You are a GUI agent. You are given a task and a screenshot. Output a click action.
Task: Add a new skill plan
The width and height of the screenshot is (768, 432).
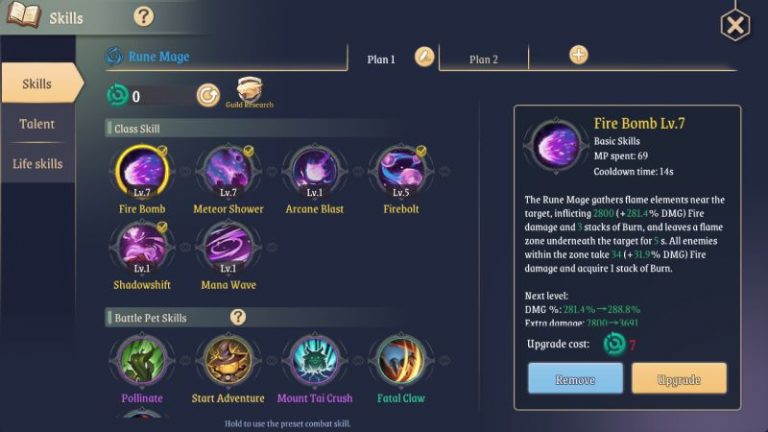click(x=578, y=55)
